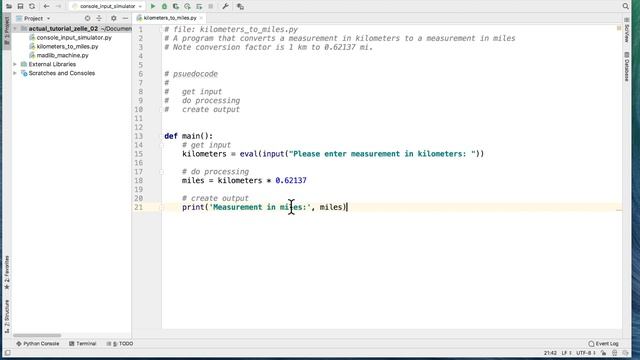Screen dimensions: 640x360
Task: Expand Scratches and Consoles node
Action: pyautogui.click(x=15, y=73)
